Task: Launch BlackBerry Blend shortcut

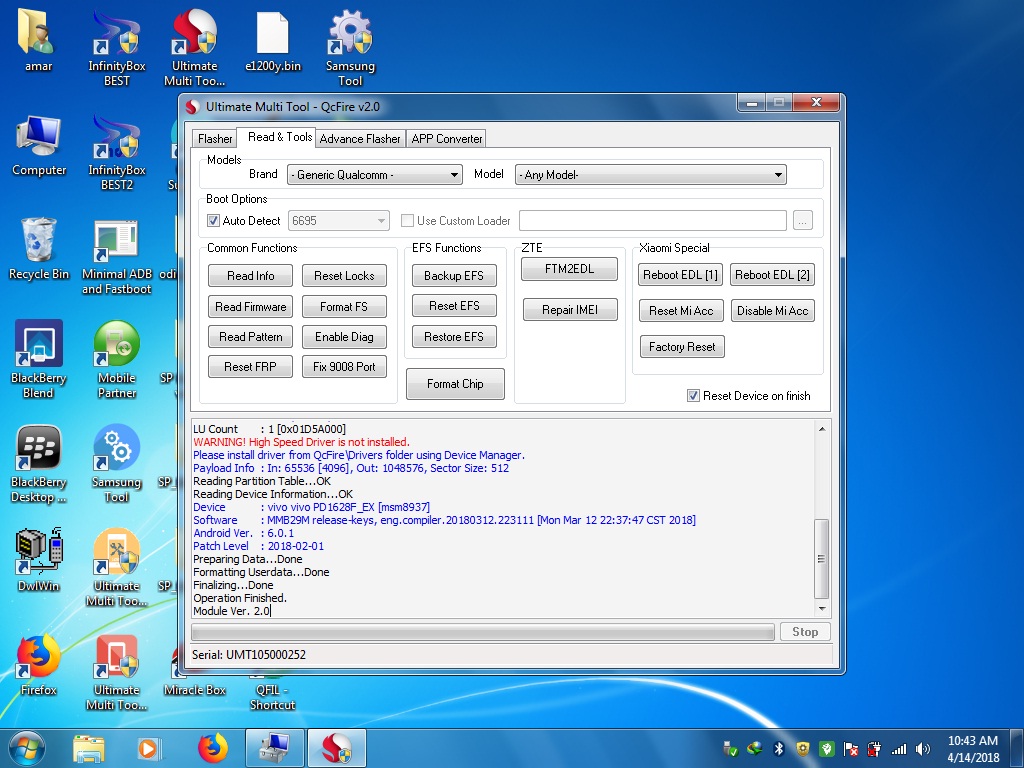Action: point(39,359)
